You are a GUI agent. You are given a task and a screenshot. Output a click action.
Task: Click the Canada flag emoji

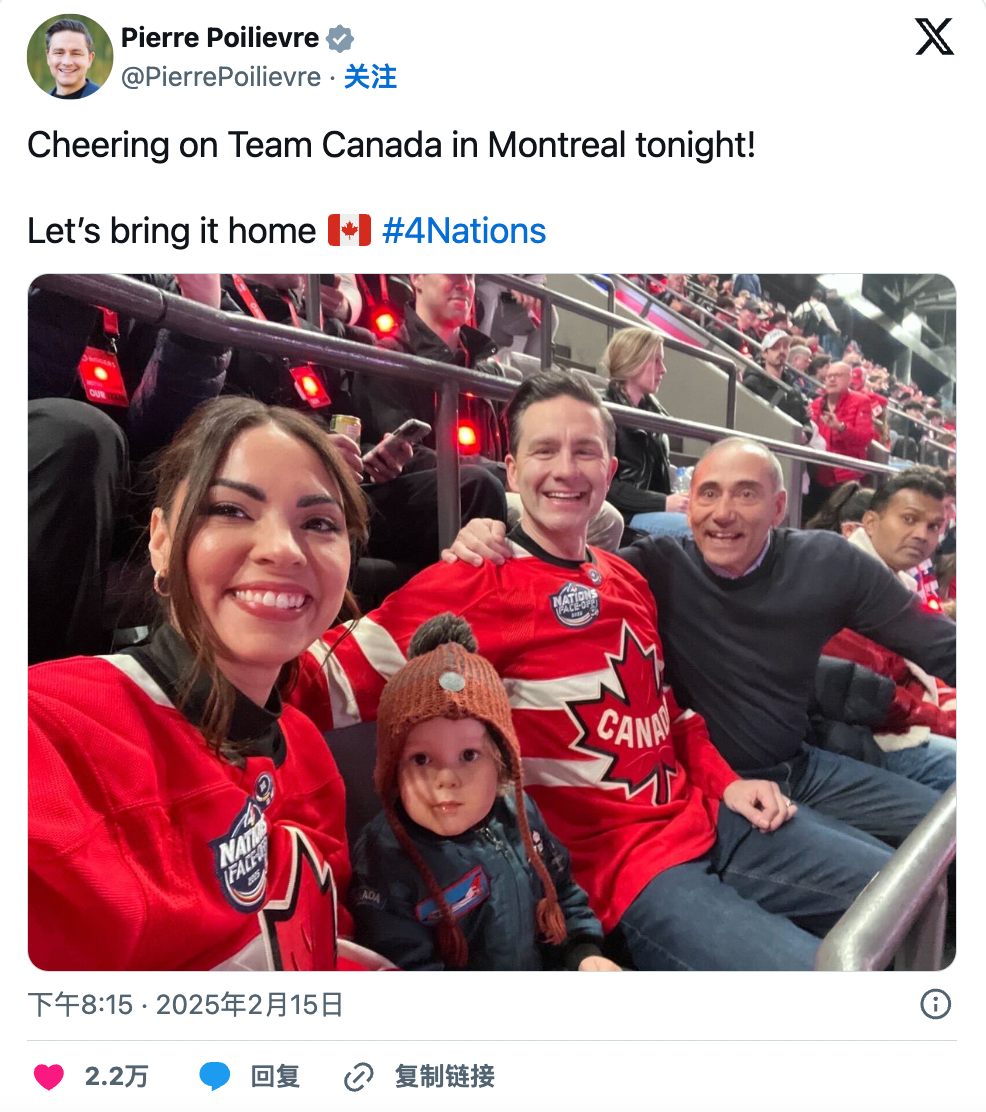[x=349, y=231]
